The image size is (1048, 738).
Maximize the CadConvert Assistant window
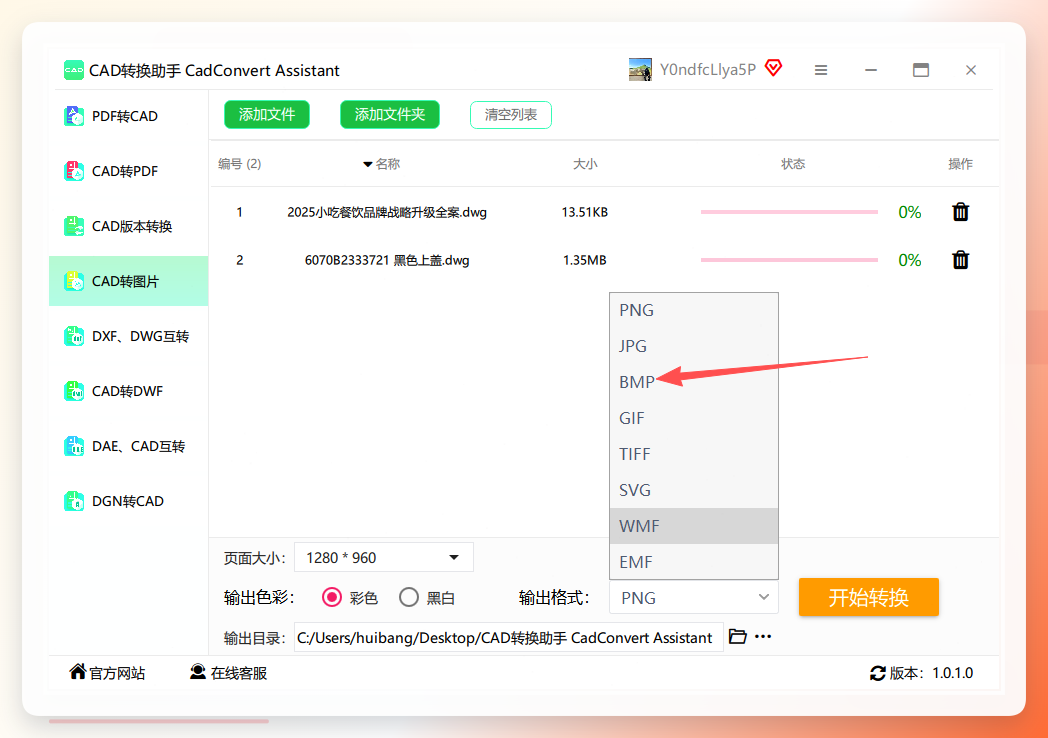coord(921,70)
